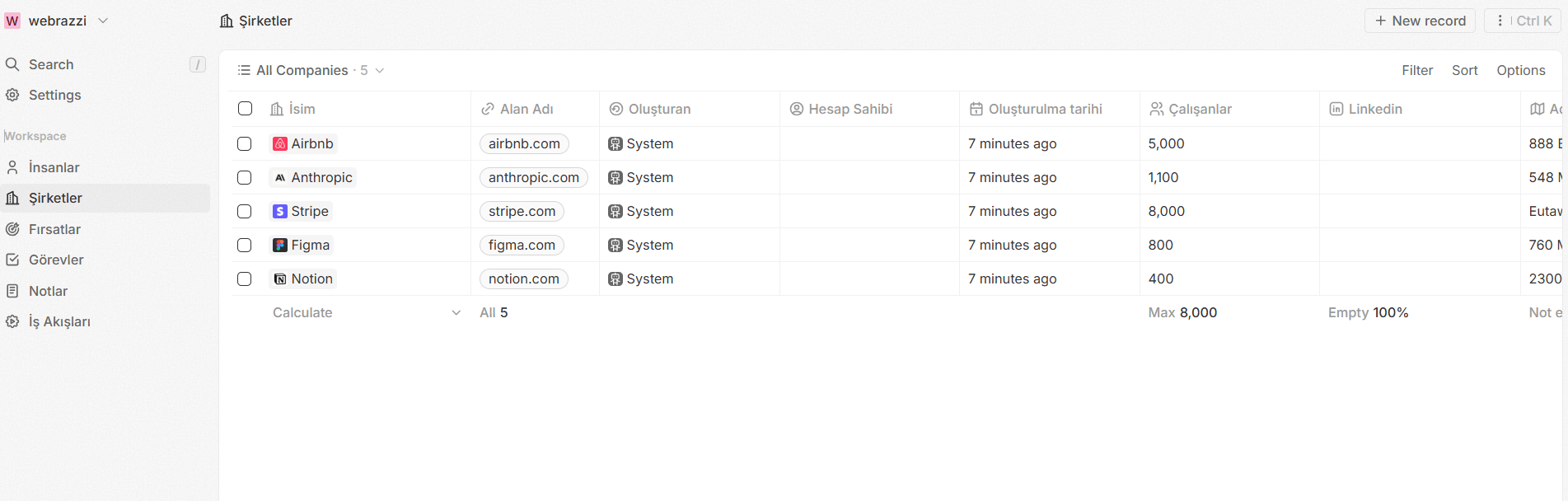Select the Anthropic row checkbox
The width and height of the screenshot is (1568, 501).
point(245,177)
